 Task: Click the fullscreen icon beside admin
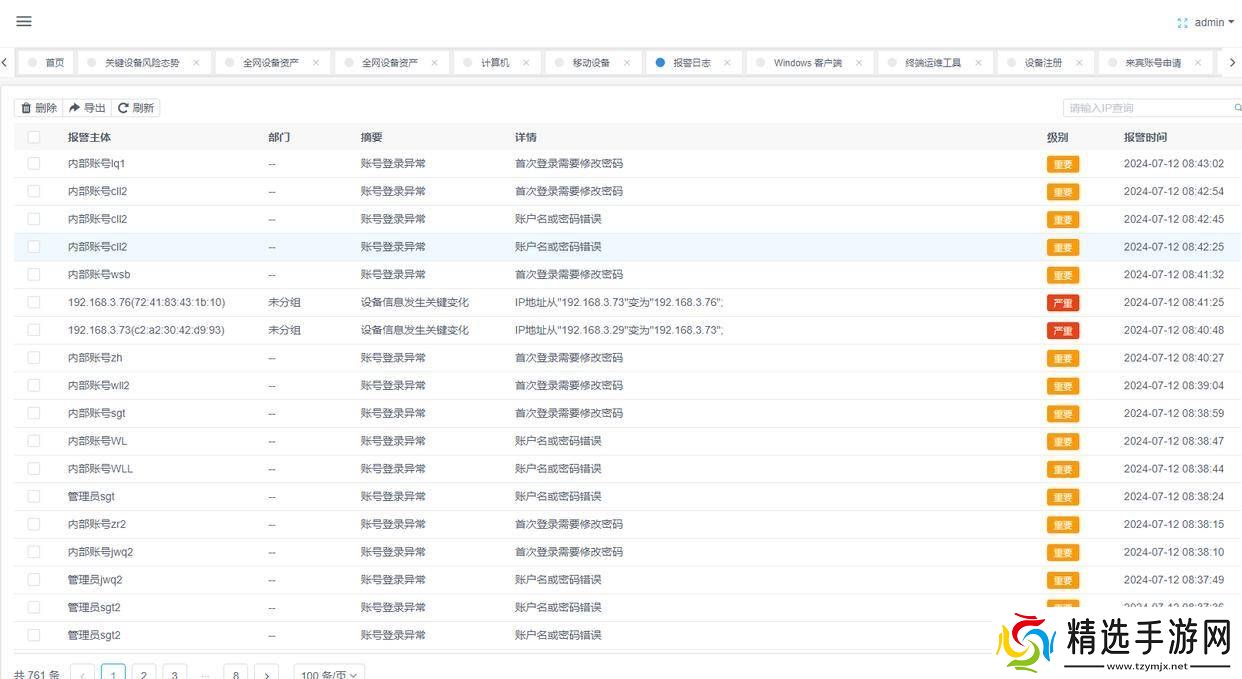click(x=1183, y=23)
